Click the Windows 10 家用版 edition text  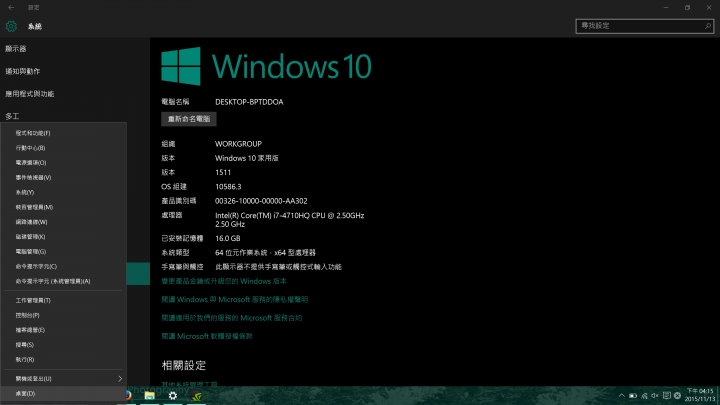pos(247,158)
